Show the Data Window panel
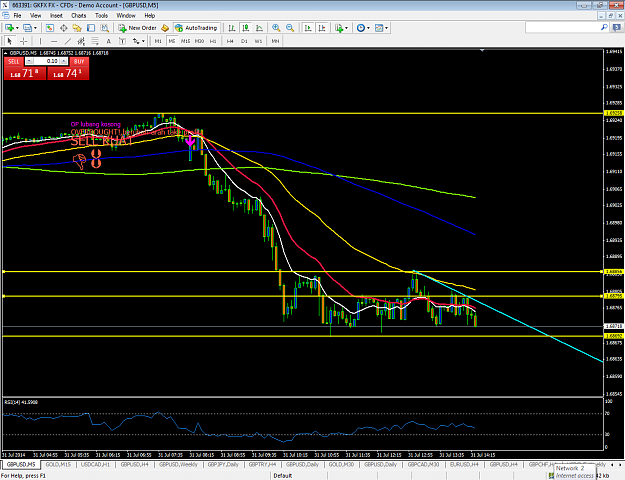Image resolution: width=625 pixels, height=480 pixels. point(63,28)
